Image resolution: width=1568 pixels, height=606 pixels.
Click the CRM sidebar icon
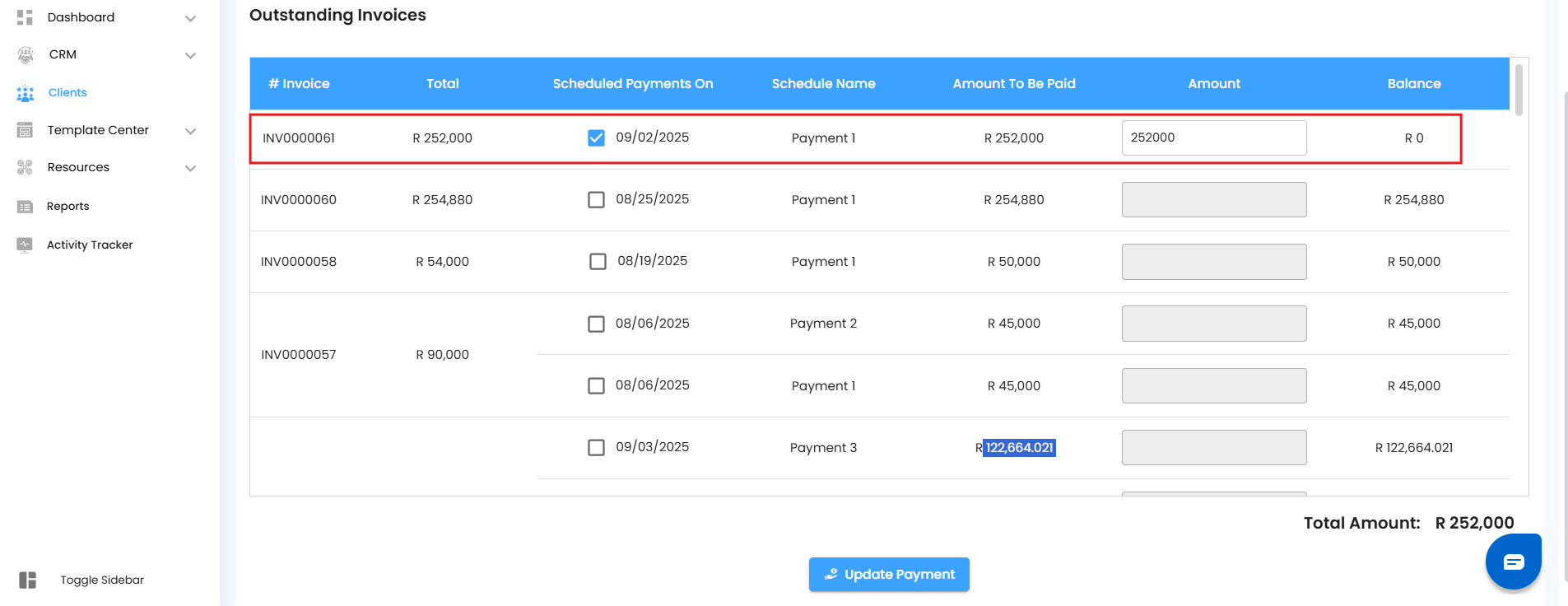point(26,55)
